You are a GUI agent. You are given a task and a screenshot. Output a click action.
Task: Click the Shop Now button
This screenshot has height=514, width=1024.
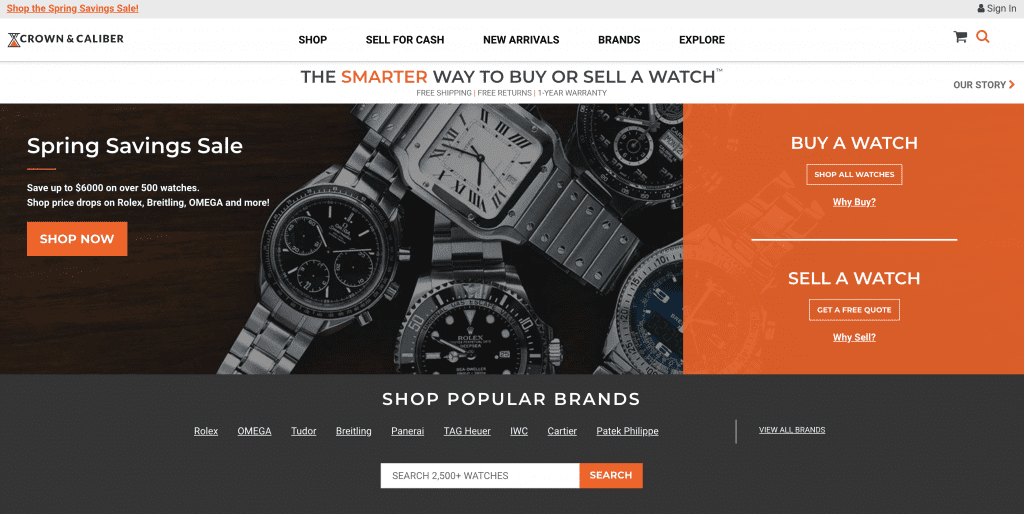click(77, 239)
